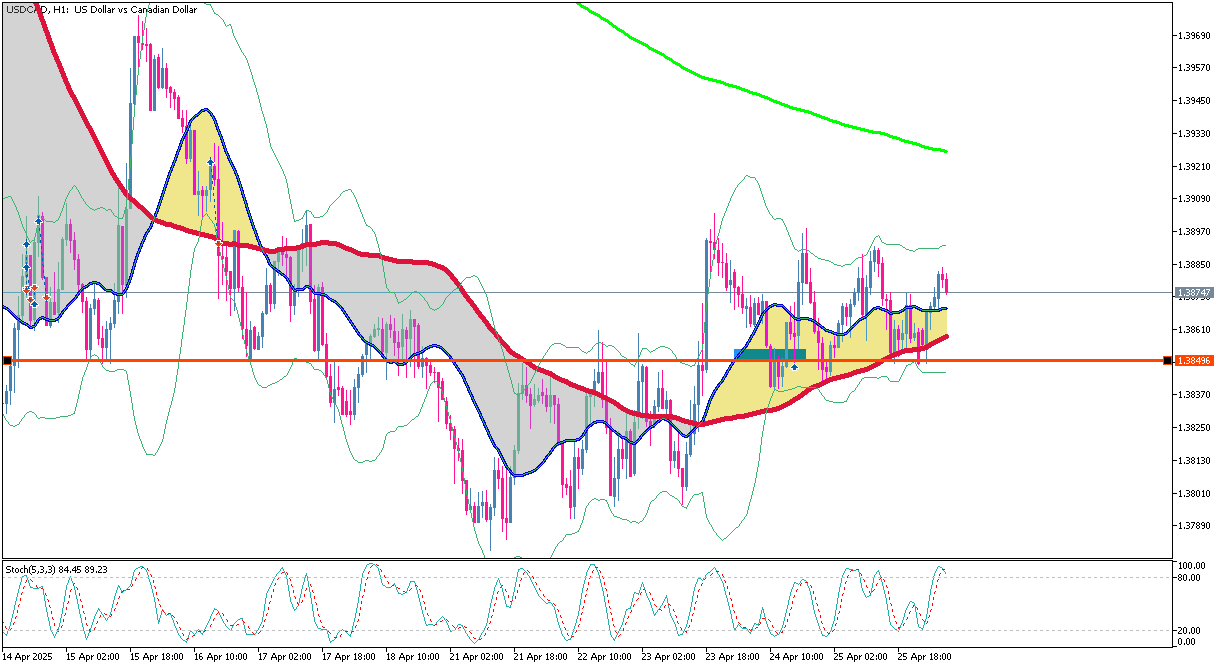Image resolution: width=1225 pixels, height=668 pixels.
Task: Click the 1.38010 price axis label
Action: 1196,493
